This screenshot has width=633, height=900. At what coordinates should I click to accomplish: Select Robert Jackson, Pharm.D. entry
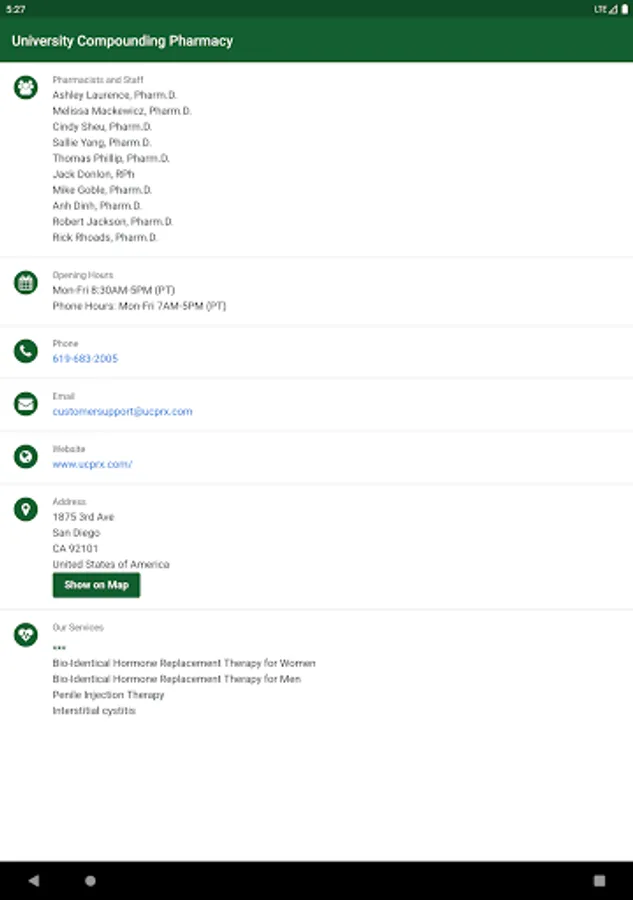pyautogui.click(x=112, y=222)
